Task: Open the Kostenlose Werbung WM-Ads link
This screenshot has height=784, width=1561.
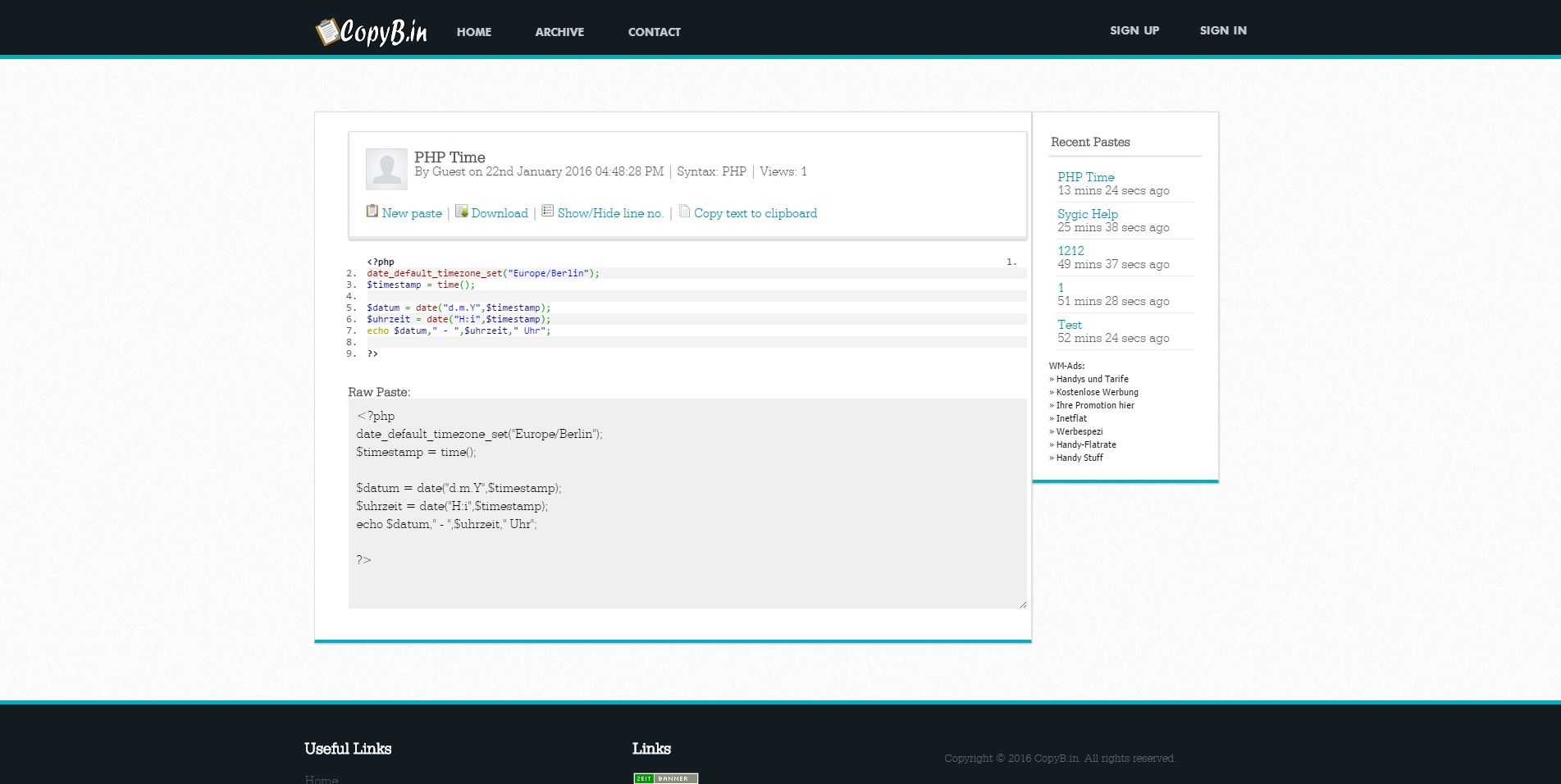Action: coord(1097,392)
